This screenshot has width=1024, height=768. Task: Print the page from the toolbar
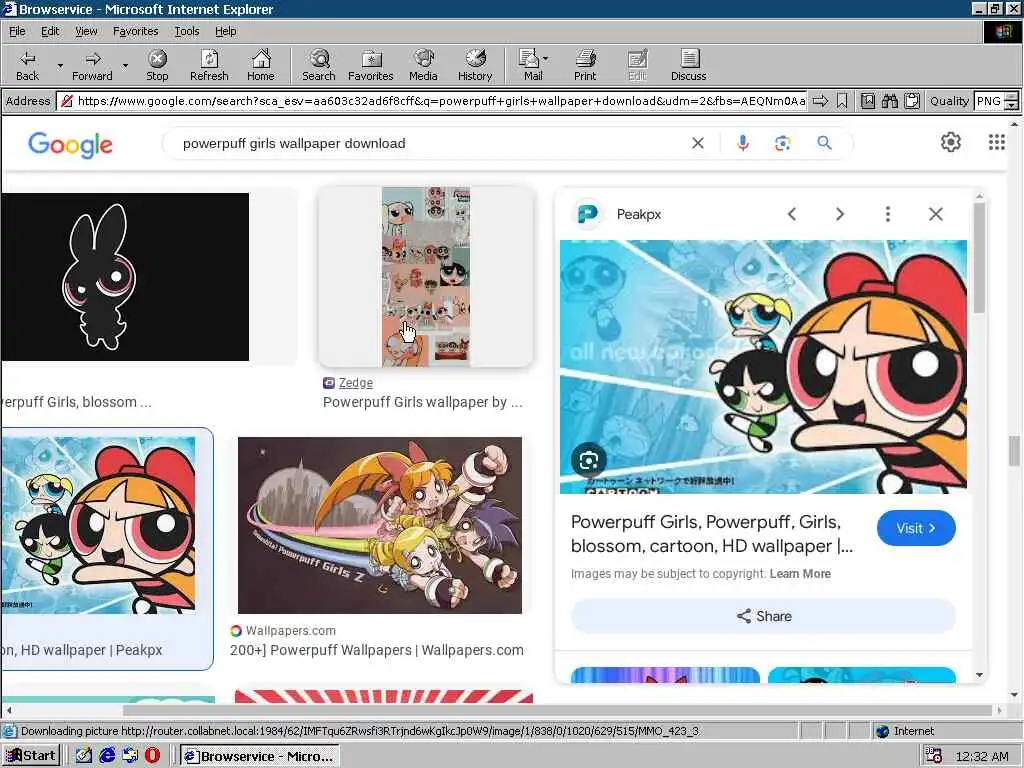585,65
